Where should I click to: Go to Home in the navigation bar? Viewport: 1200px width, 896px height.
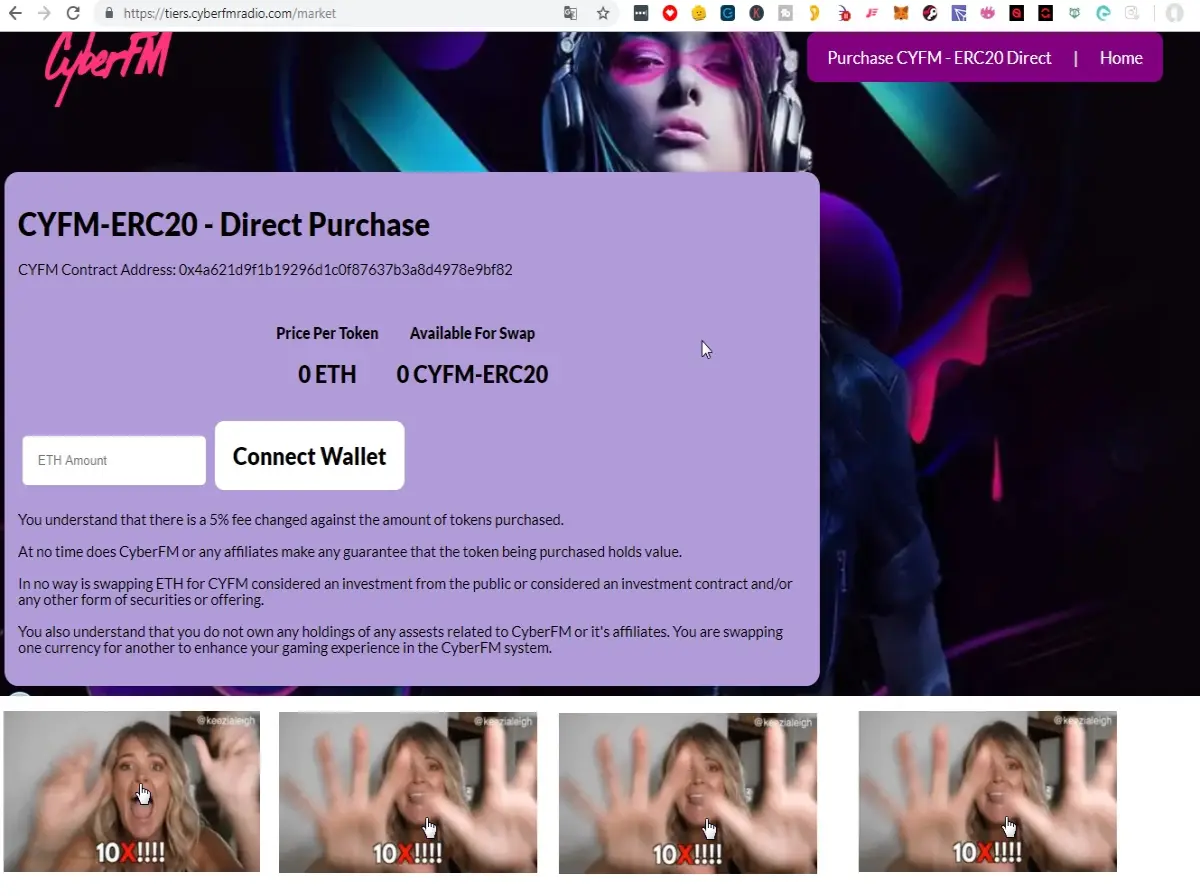coord(1121,58)
